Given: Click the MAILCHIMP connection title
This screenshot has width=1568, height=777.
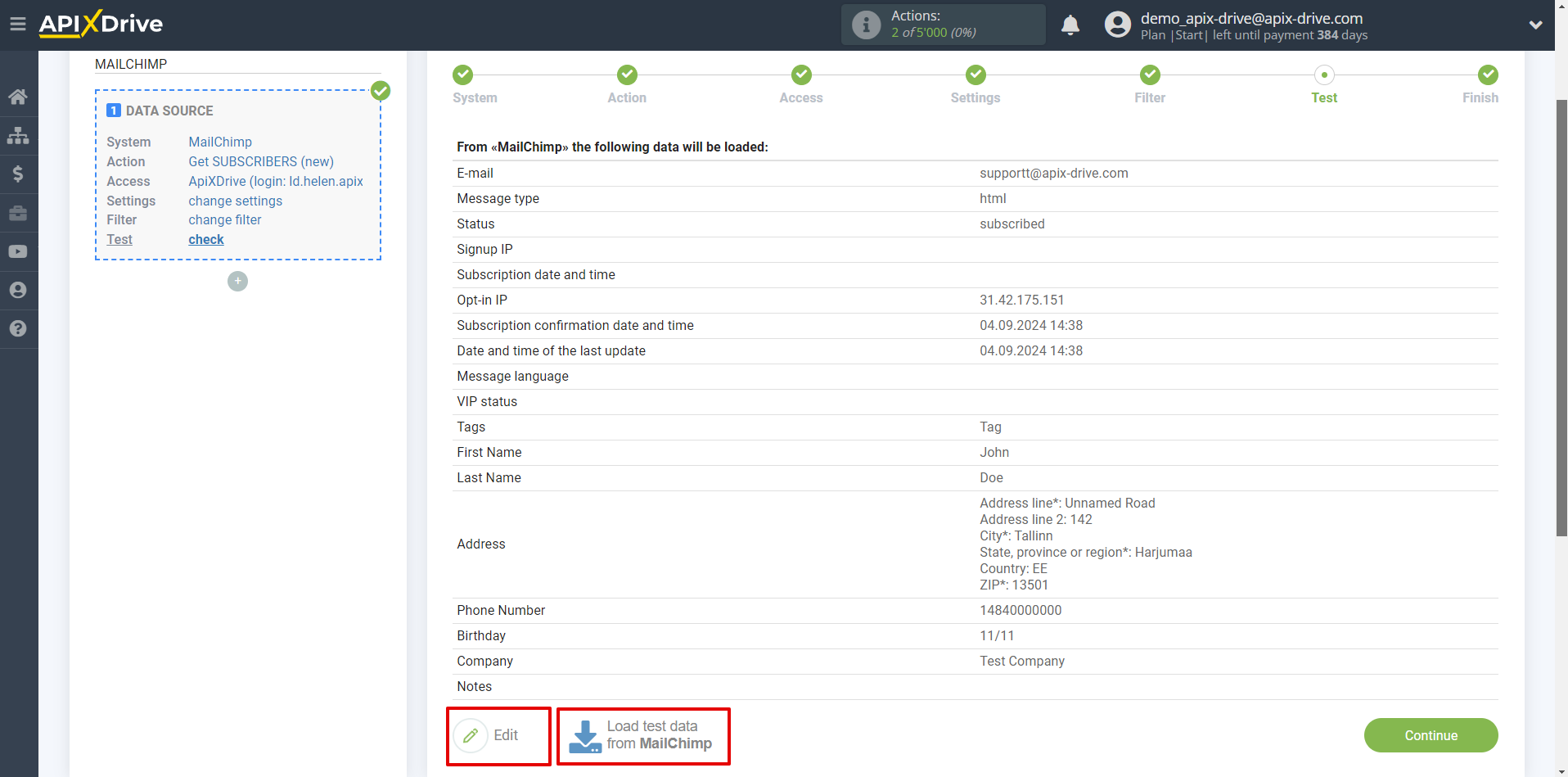Looking at the screenshot, I should [131, 64].
